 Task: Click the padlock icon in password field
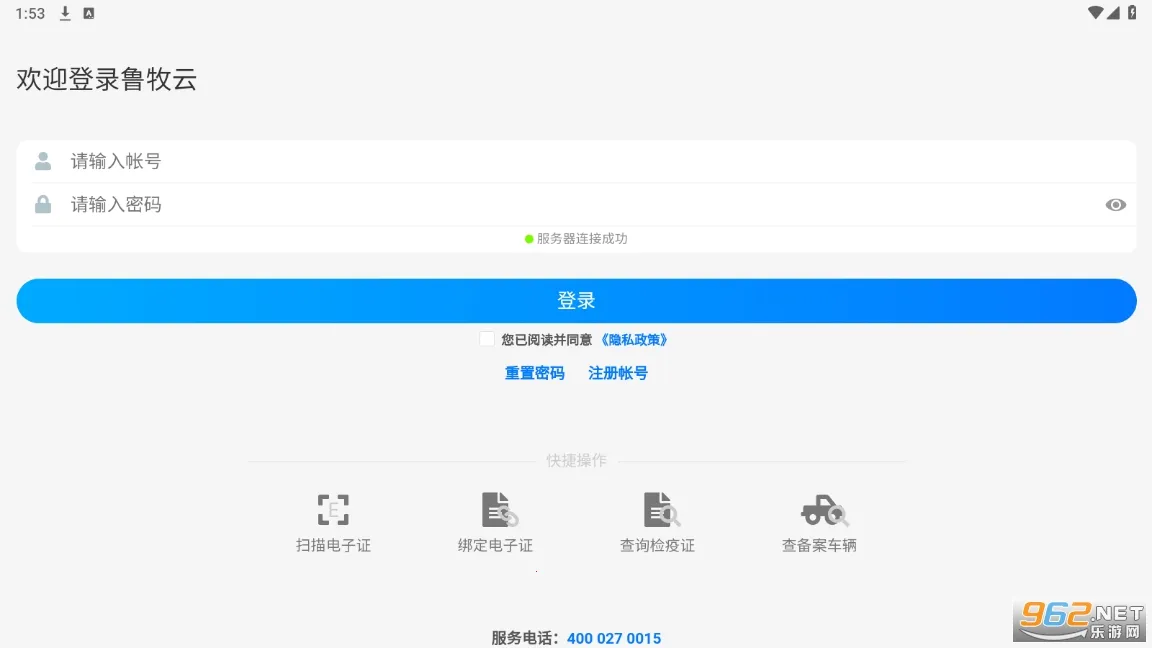(42, 204)
